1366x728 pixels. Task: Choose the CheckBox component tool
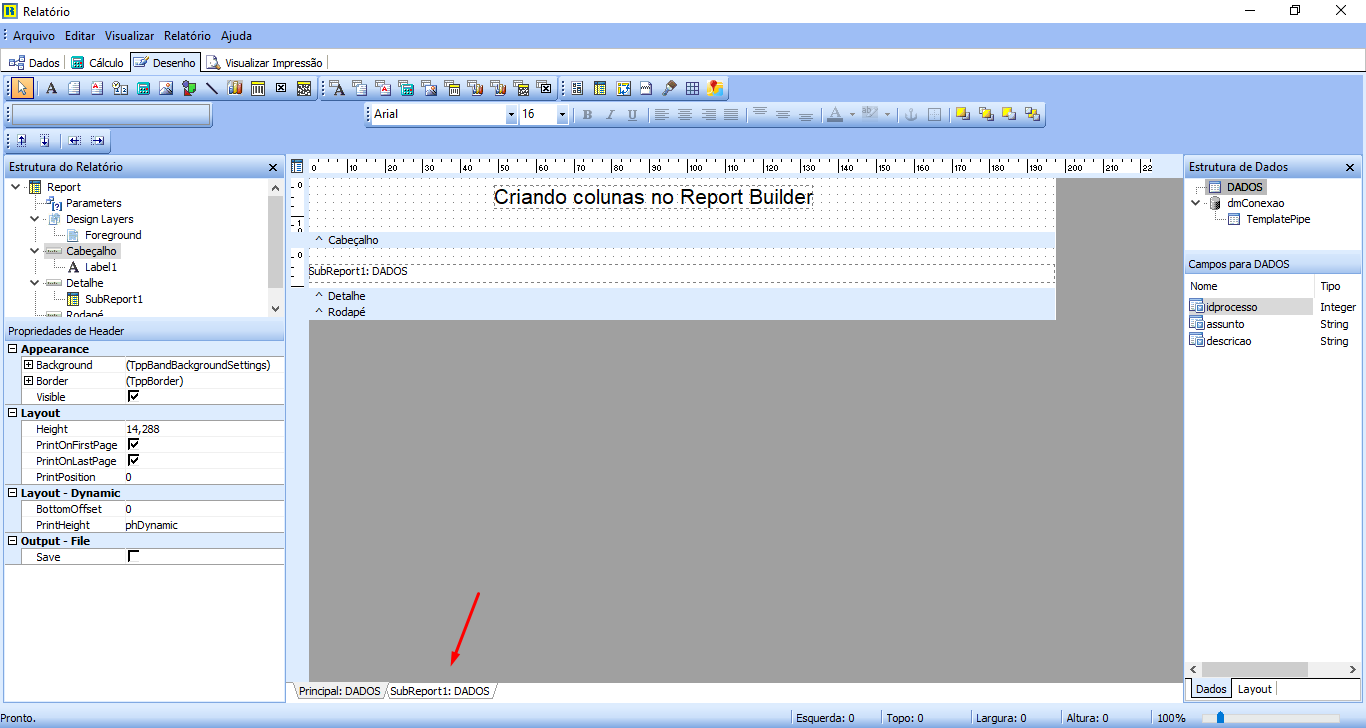tap(281, 88)
